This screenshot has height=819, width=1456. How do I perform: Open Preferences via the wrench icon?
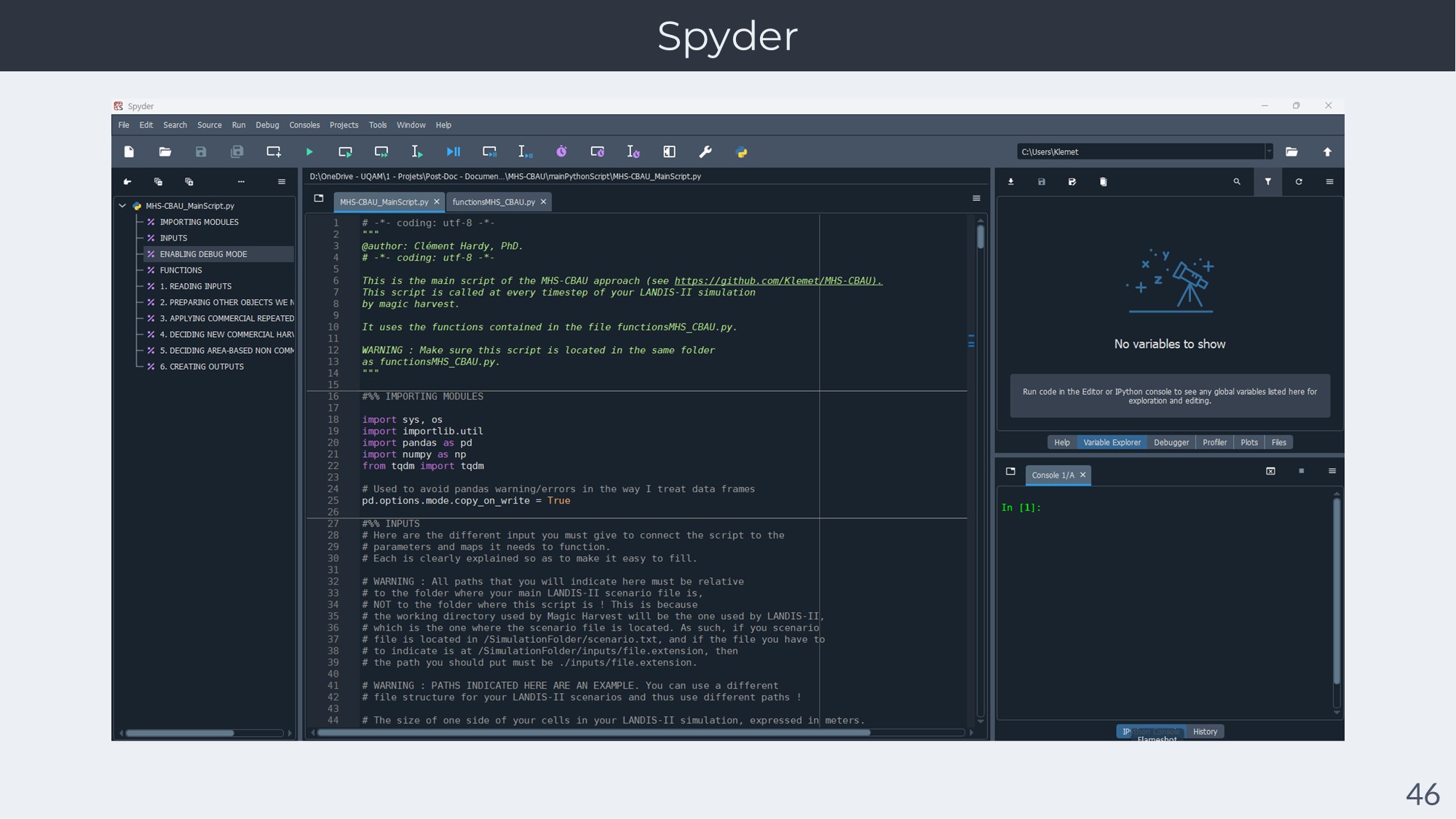[x=705, y=152]
